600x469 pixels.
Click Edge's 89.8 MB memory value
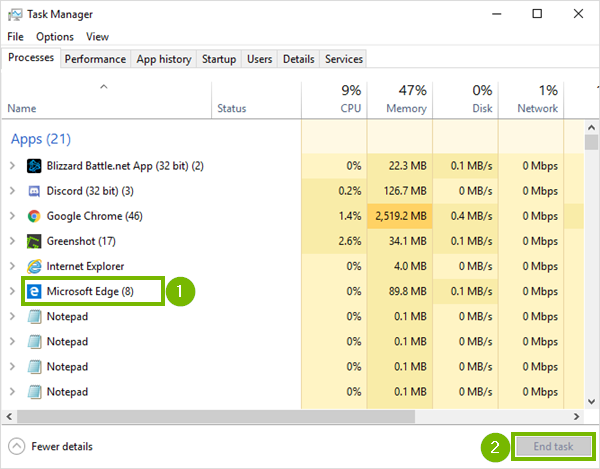coord(408,291)
